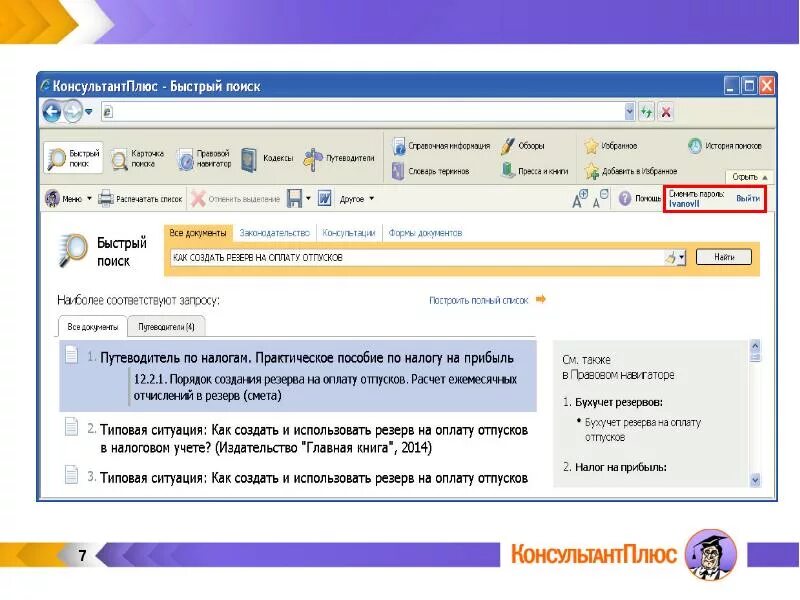This screenshot has width=800, height=600.
Task: Open Словарь терминов
Action: 431,171
